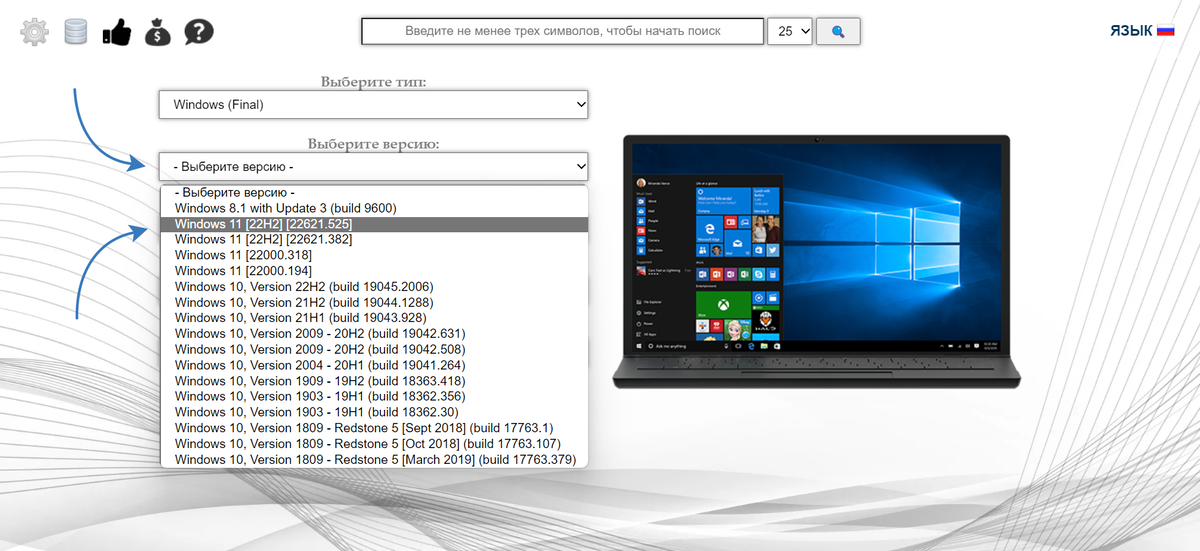Select Windows 10 1809 Redstone 5 [March 2019]
This screenshot has width=1200, height=551.
coord(375,459)
